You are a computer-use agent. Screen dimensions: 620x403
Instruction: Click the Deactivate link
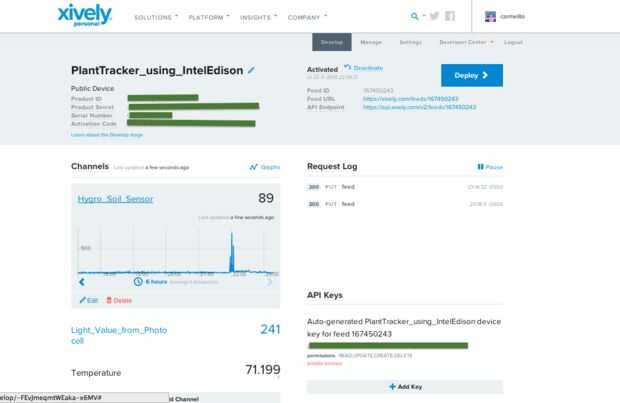(x=364, y=68)
